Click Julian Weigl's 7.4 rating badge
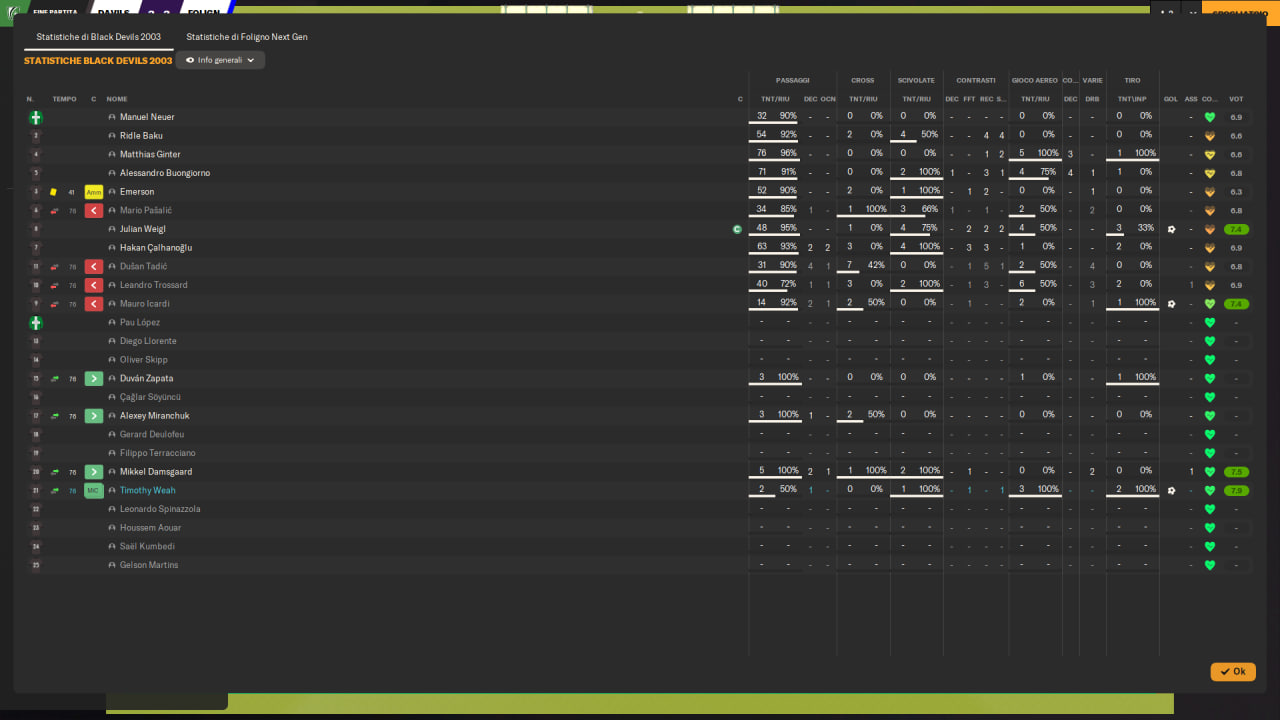The image size is (1280, 720). point(1237,229)
